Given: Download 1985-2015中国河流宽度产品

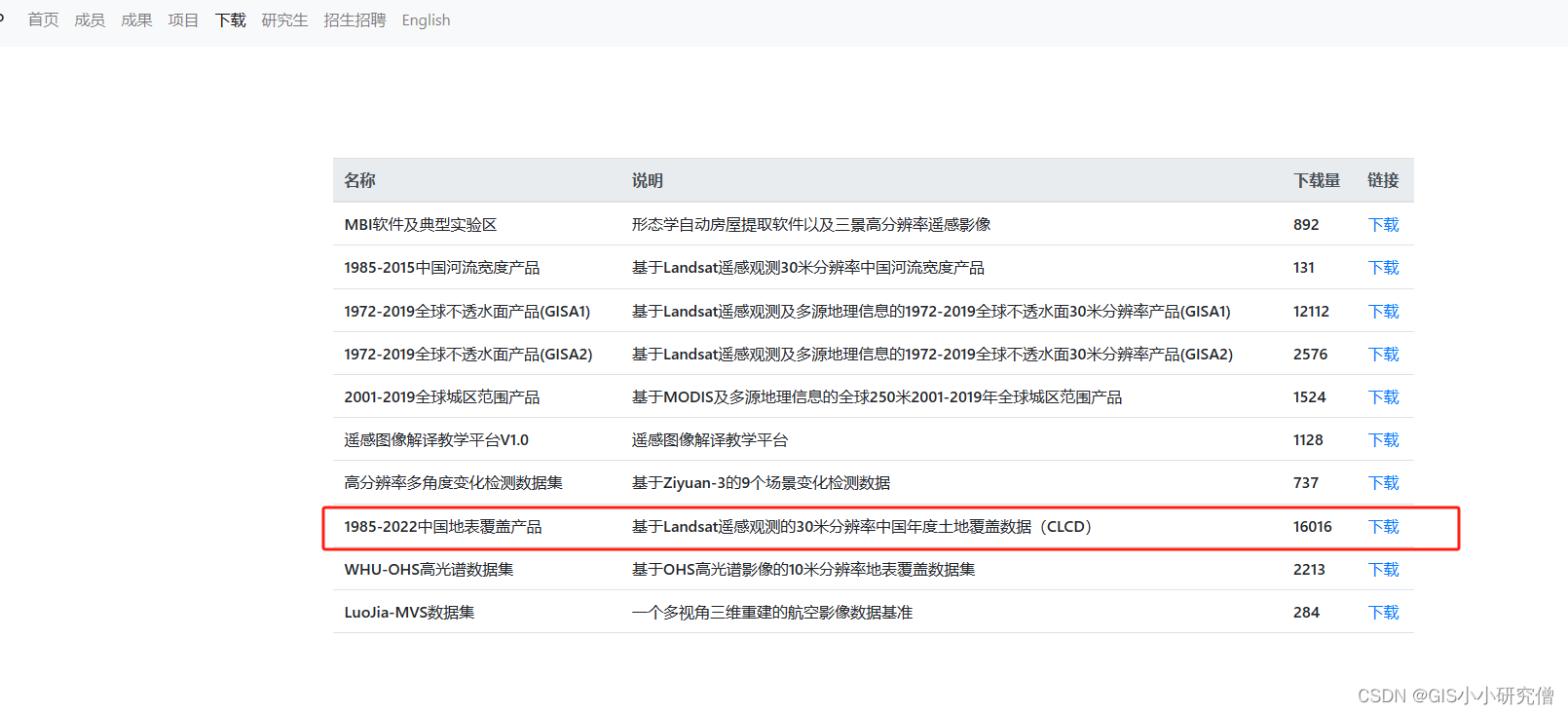Looking at the screenshot, I should [1383, 268].
